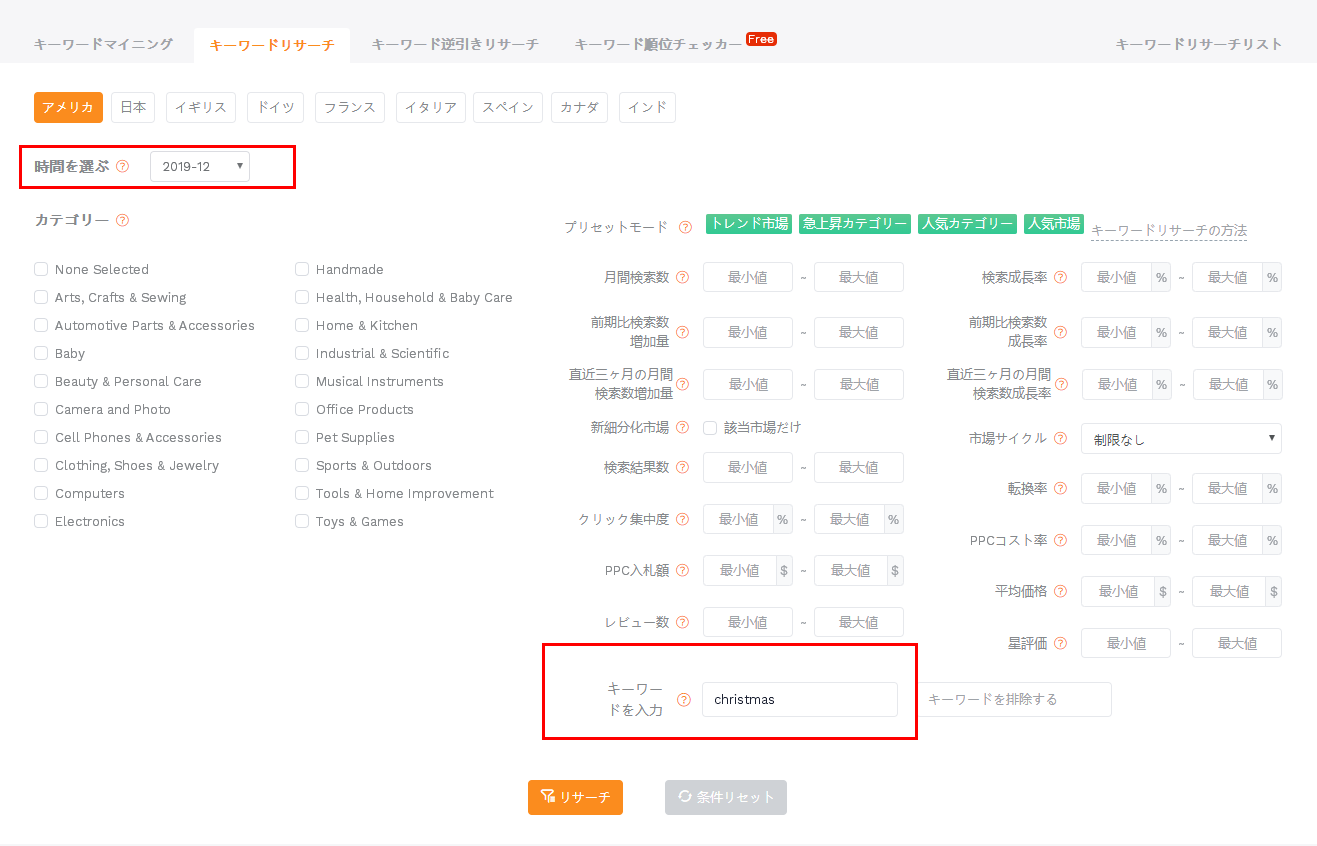Open help icon for 転換率
The width and height of the screenshot is (1317, 846).
1060,488
